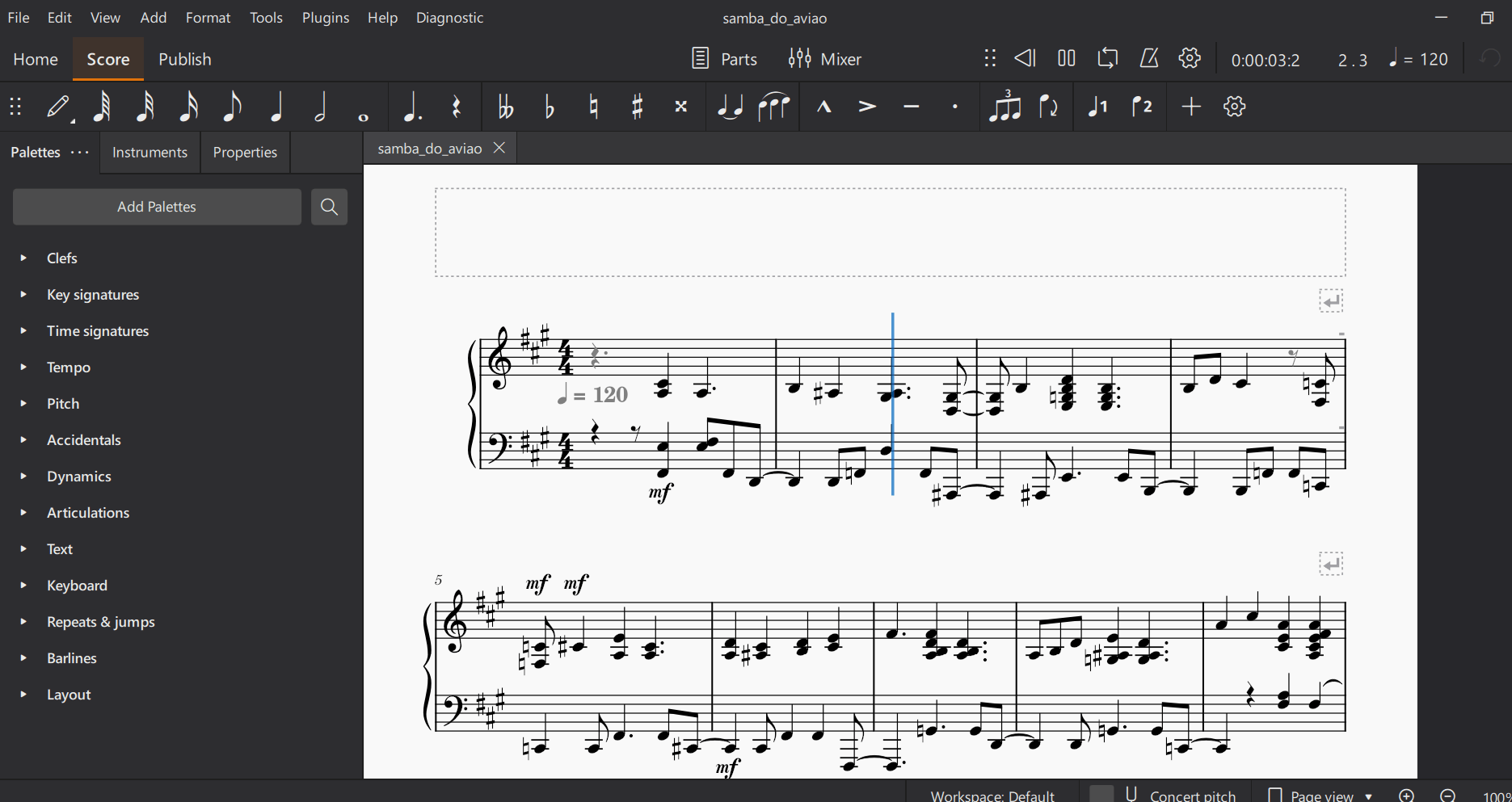The height and width of the screenshot is (802, 1512).
Task: Expand the Time signatures palette
Action: click(23, 330)
